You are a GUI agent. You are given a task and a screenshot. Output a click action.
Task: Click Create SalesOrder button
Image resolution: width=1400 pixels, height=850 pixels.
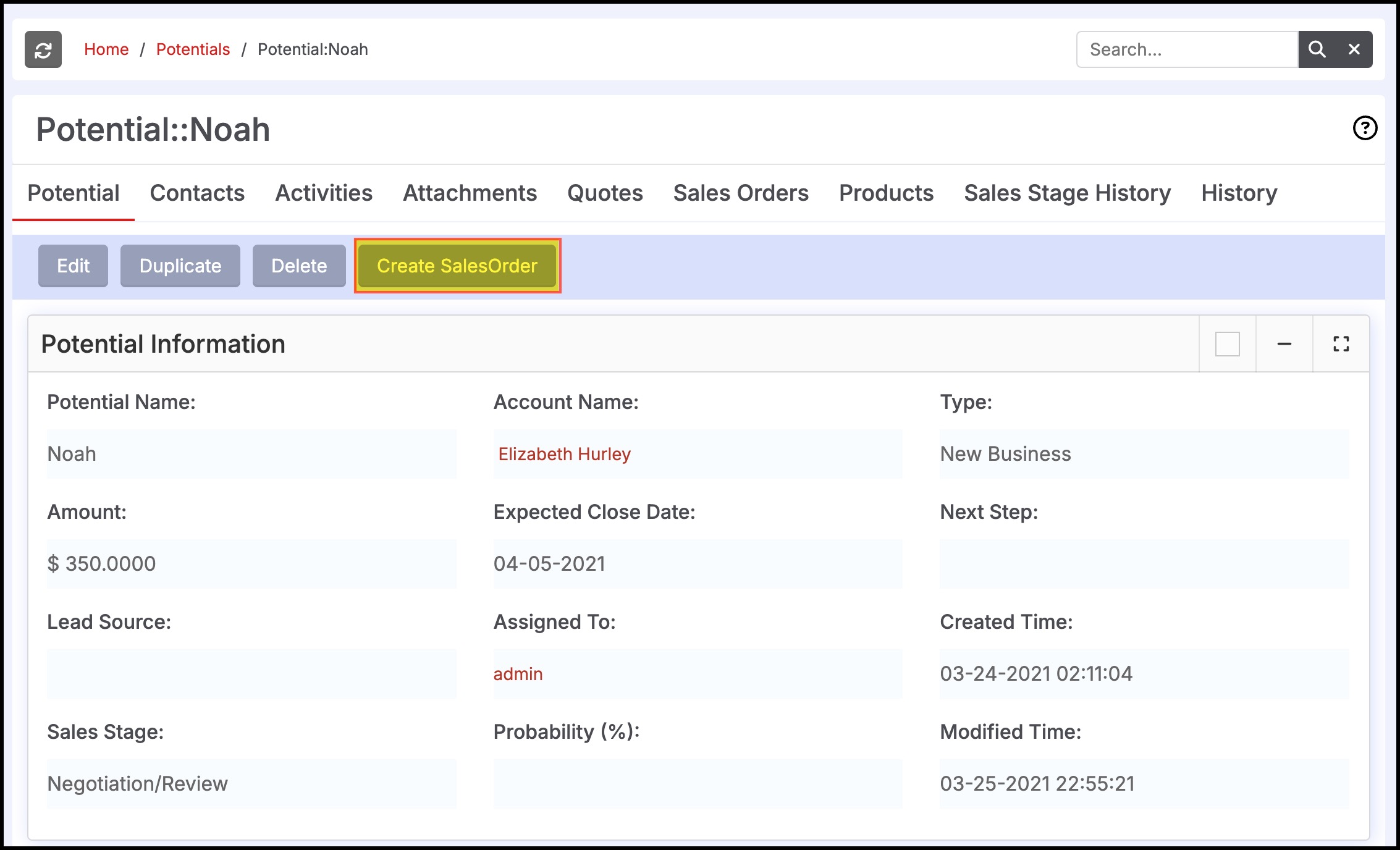[x=457, y=266]
